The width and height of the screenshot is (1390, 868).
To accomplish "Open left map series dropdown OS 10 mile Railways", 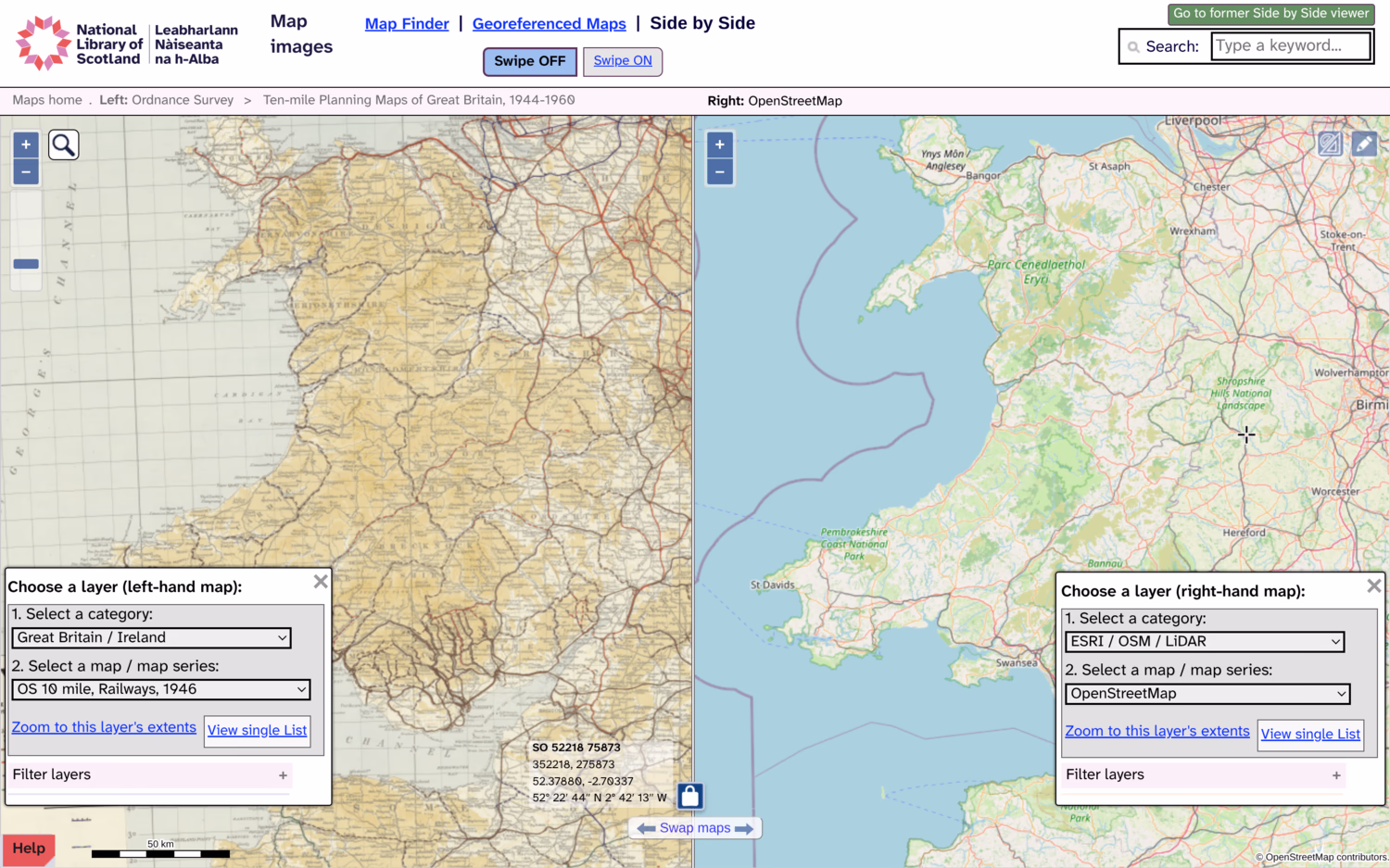I will click(161, 689).
